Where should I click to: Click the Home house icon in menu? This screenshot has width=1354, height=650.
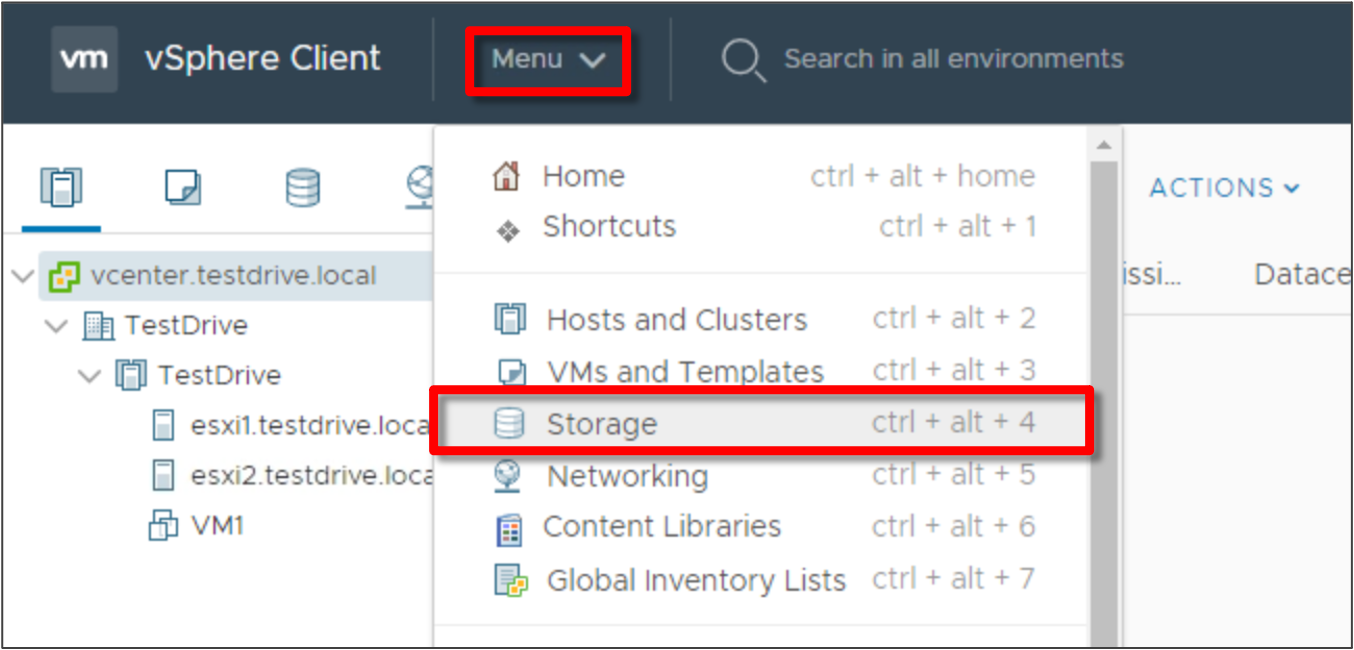(x=508, y=177)
